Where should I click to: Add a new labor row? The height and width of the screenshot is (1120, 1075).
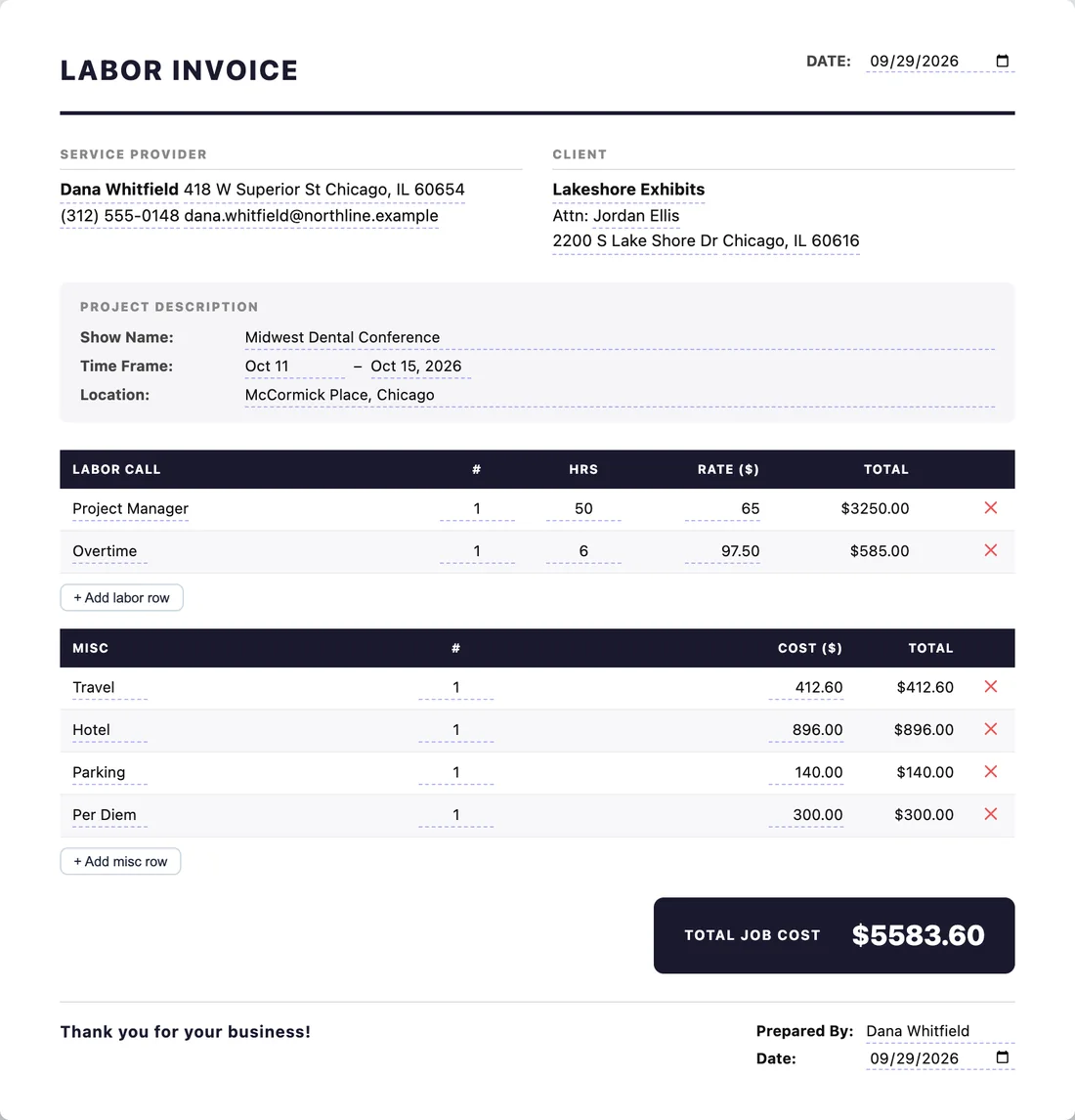[x=121, y=598]
